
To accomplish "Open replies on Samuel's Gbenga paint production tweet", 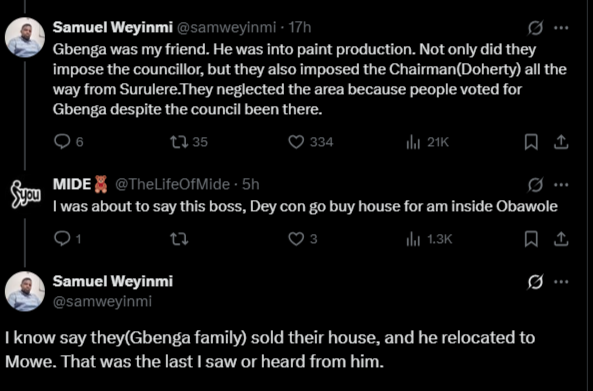I will point(68,142).
